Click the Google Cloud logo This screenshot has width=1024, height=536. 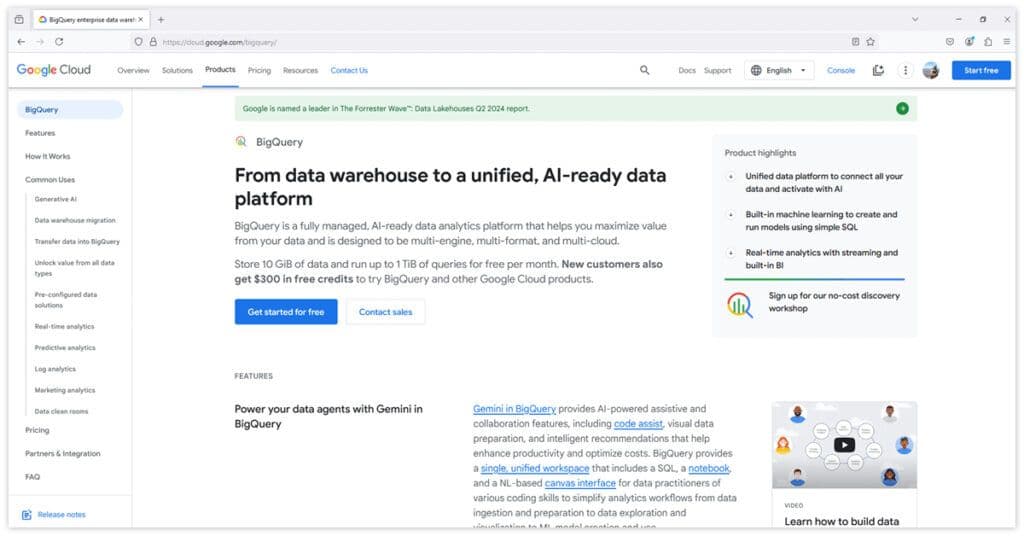click(54, 70)
